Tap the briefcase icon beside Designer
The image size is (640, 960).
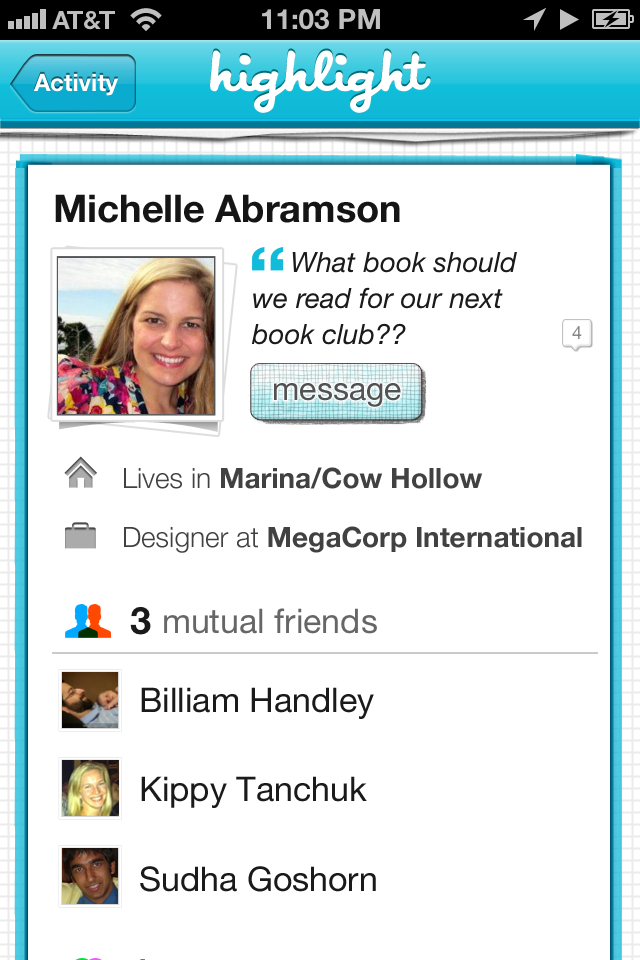pos(80,537)
